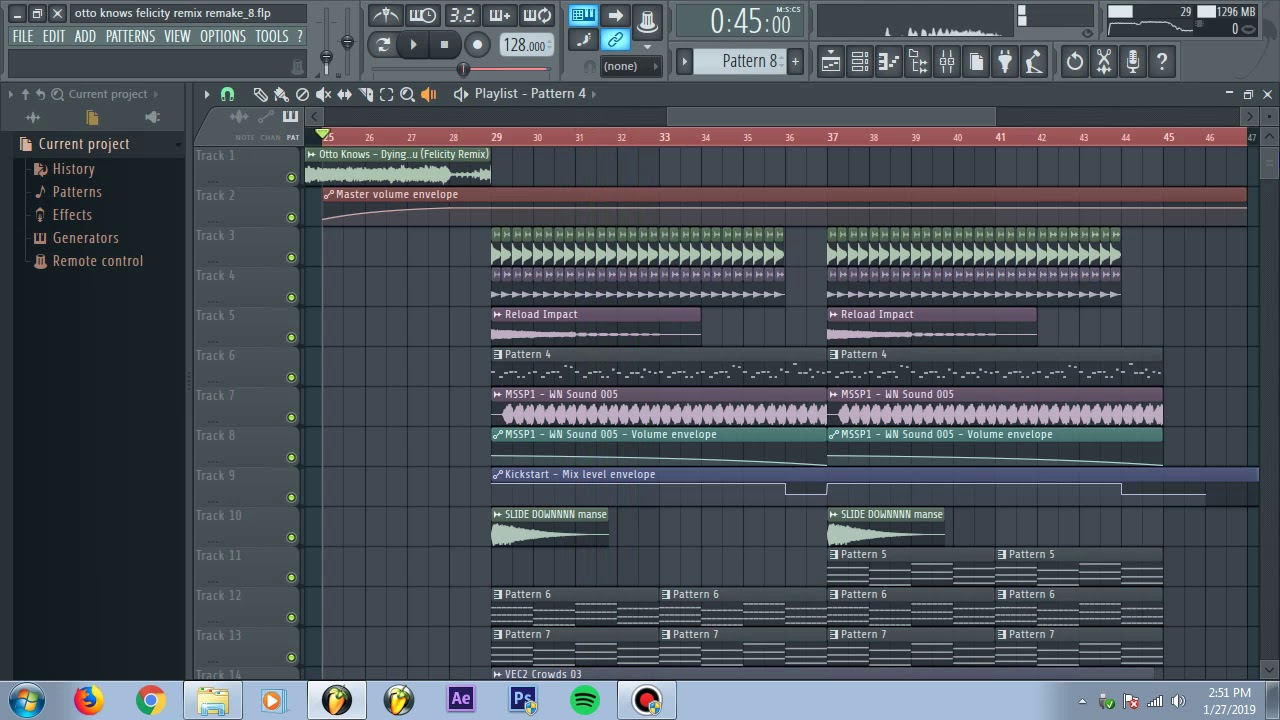
Task: Click the play button in transport
Action: click(413, 44)
